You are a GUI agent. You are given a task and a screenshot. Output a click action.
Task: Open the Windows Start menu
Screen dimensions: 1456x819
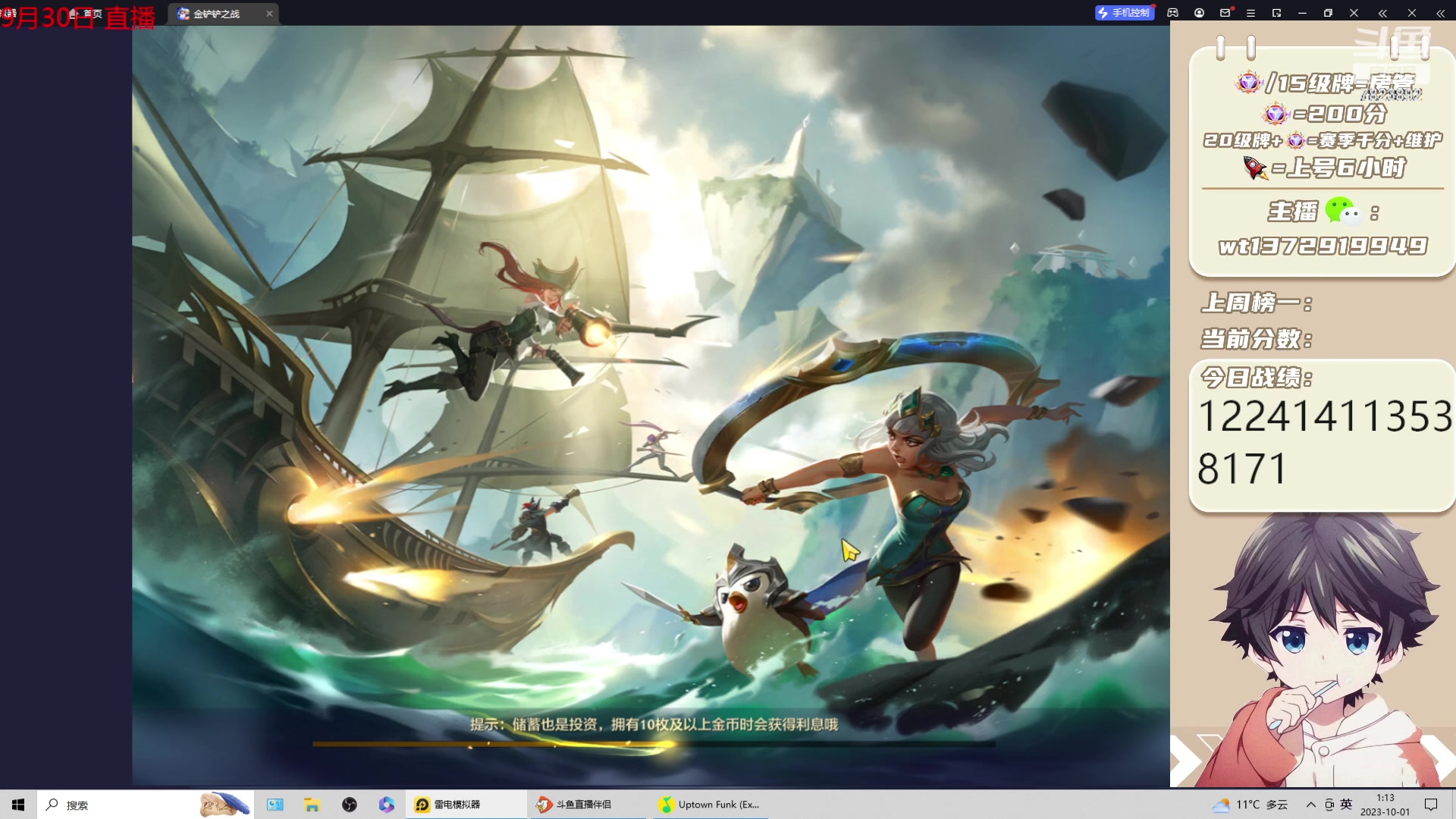pyautogui.click(x=18, y=805)
